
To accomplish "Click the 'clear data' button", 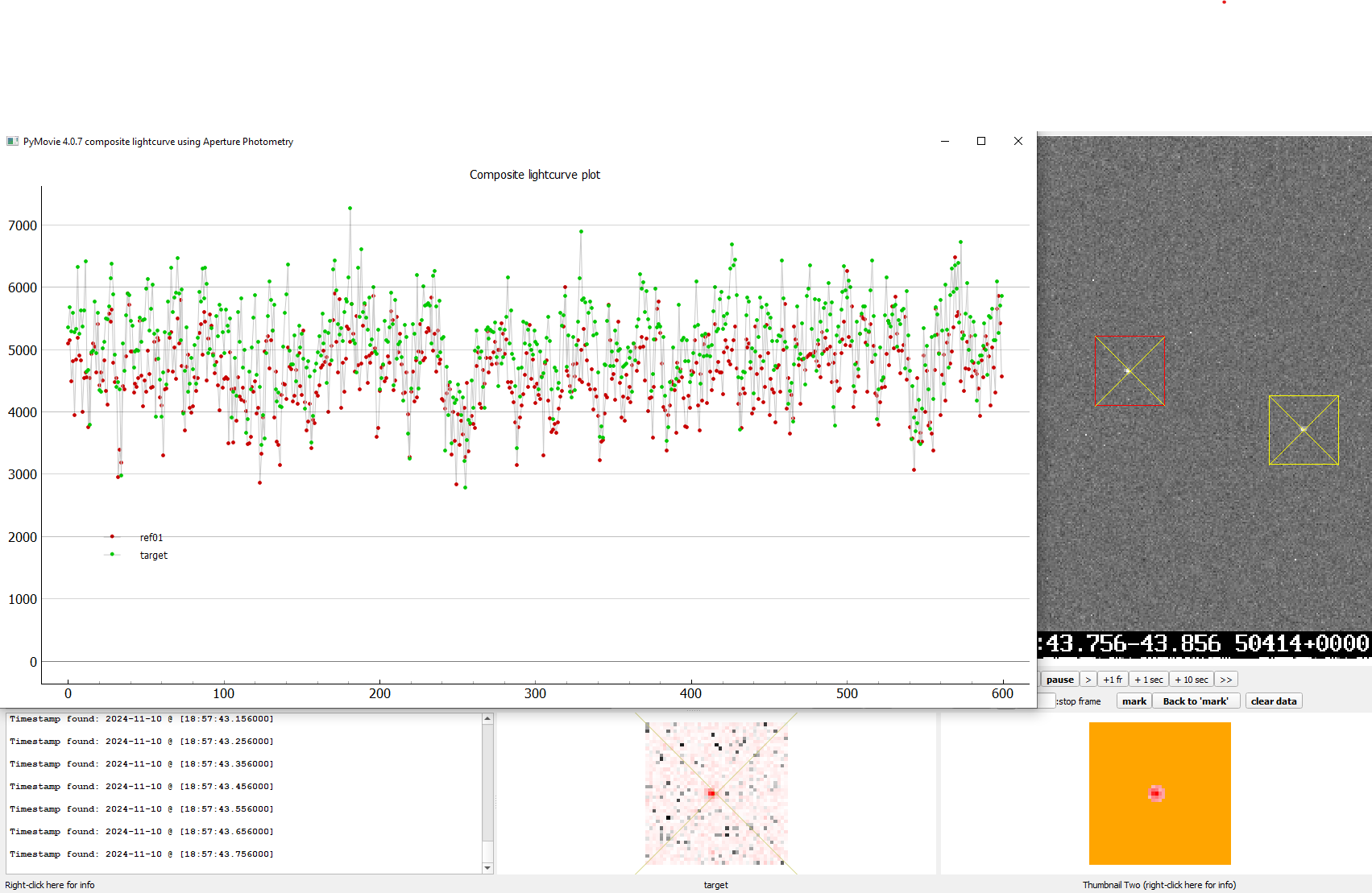I will 1274,701.
